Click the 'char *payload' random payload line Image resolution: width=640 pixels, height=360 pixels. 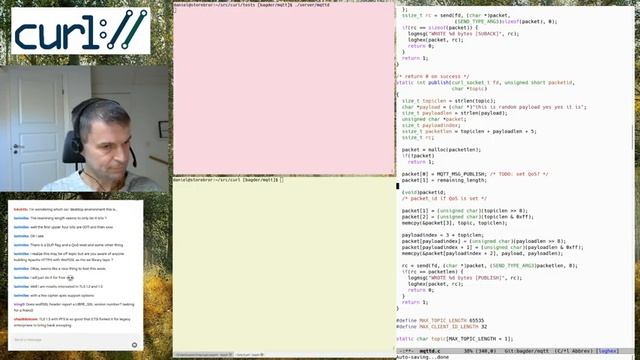494,107
